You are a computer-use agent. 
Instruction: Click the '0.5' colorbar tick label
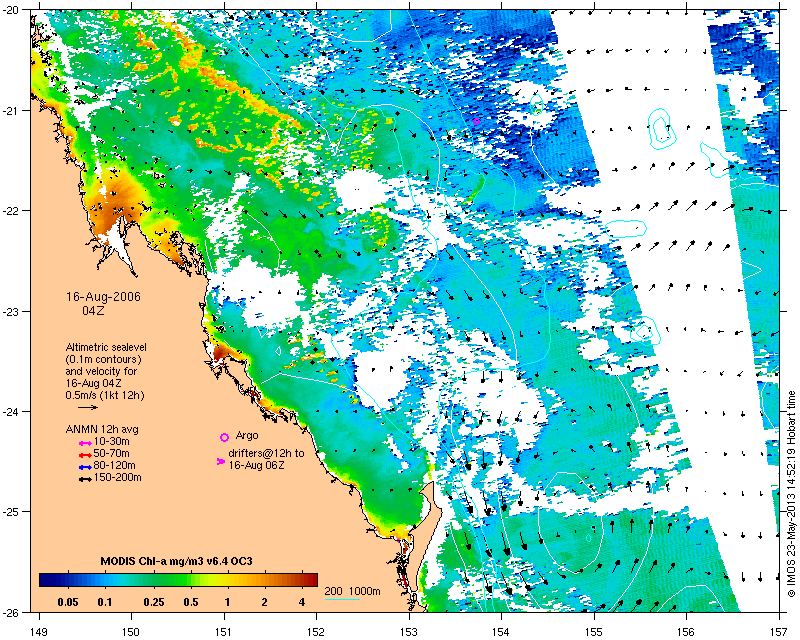(191, 602)
